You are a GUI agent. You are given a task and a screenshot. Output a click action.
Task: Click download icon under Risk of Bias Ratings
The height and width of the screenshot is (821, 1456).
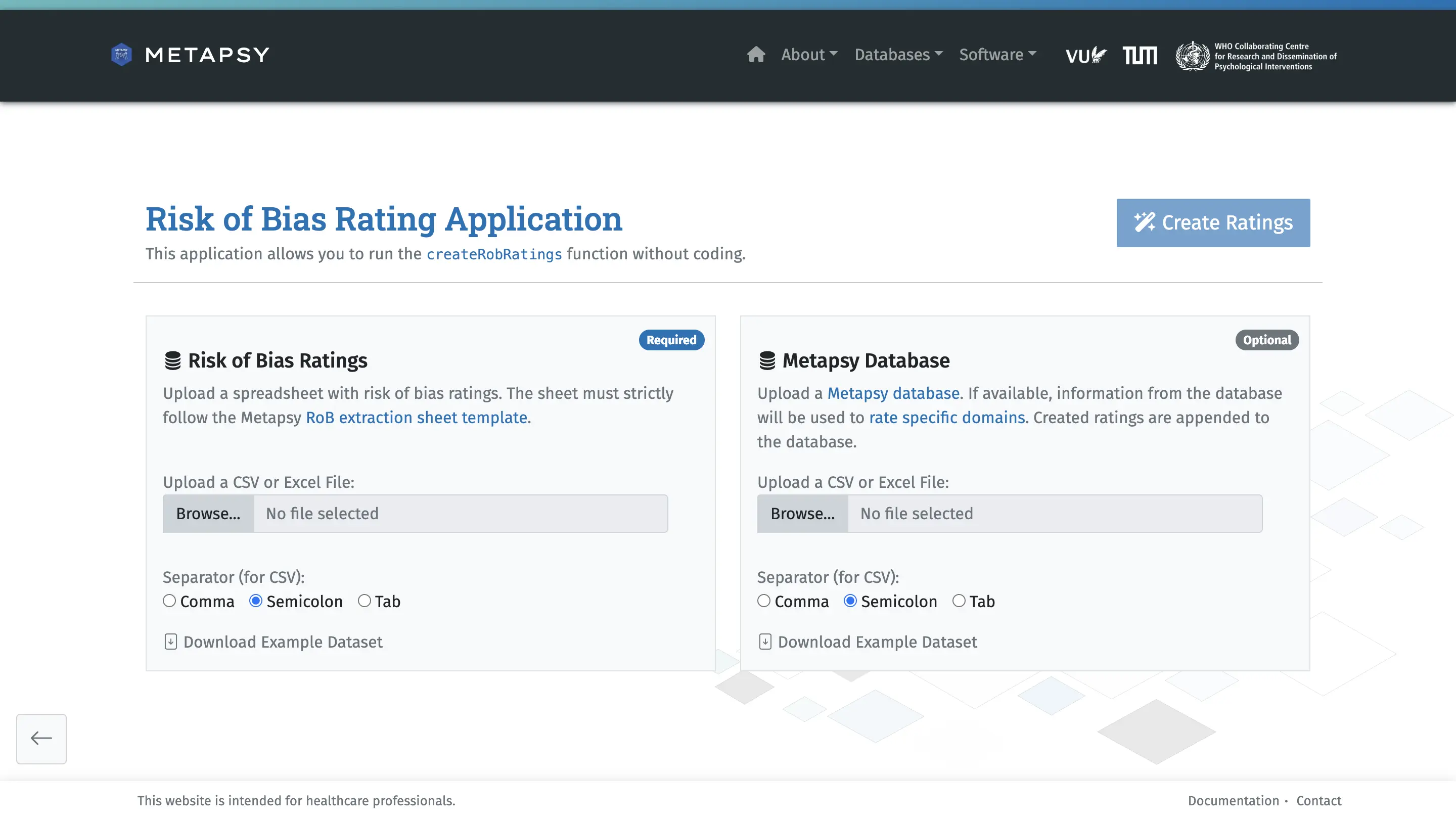[171, 642]
